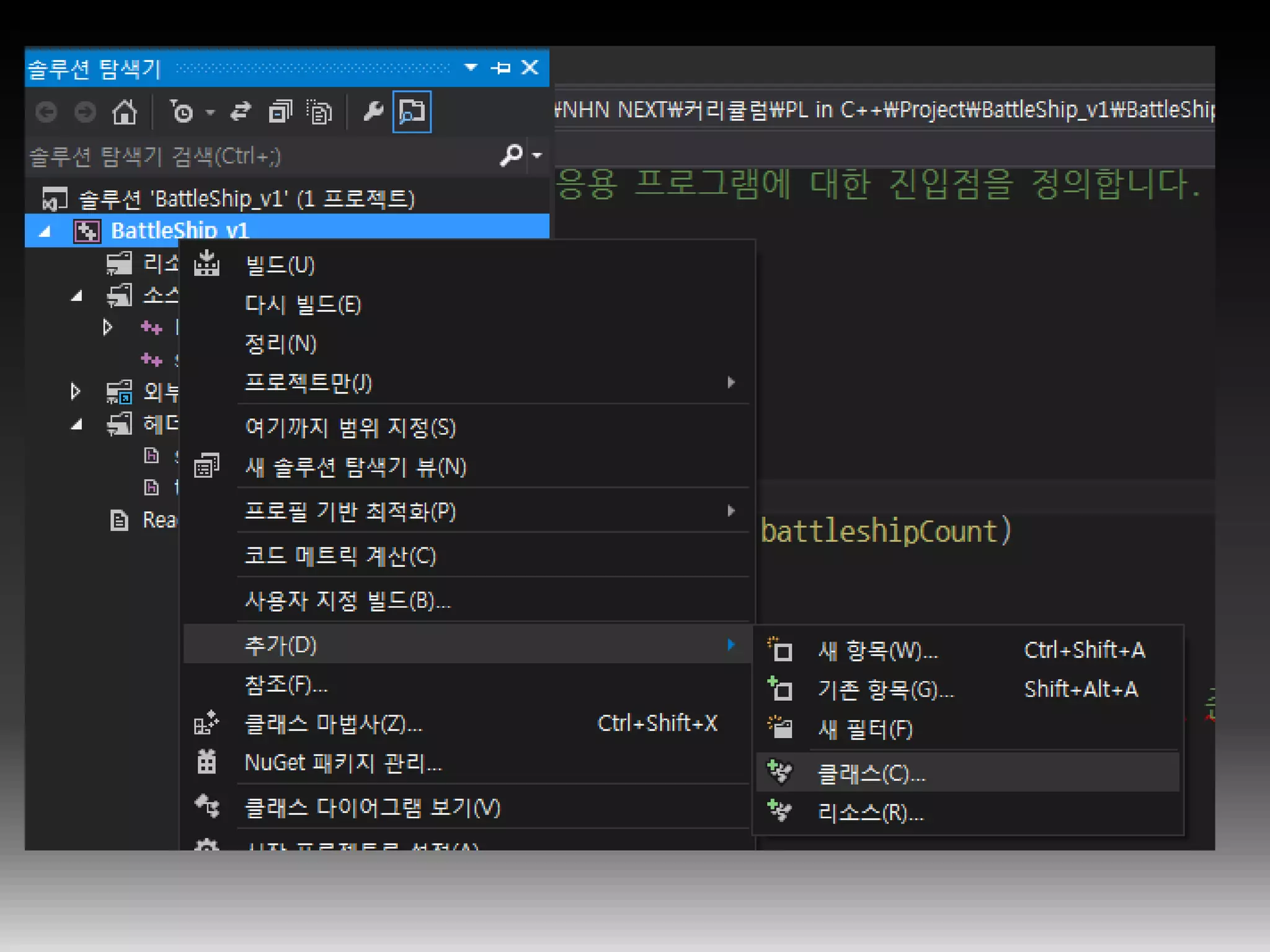This screenshot has height=952, width=1270.
Task: Toggle the Preview Selected Items button
Action: coord(412,112)
